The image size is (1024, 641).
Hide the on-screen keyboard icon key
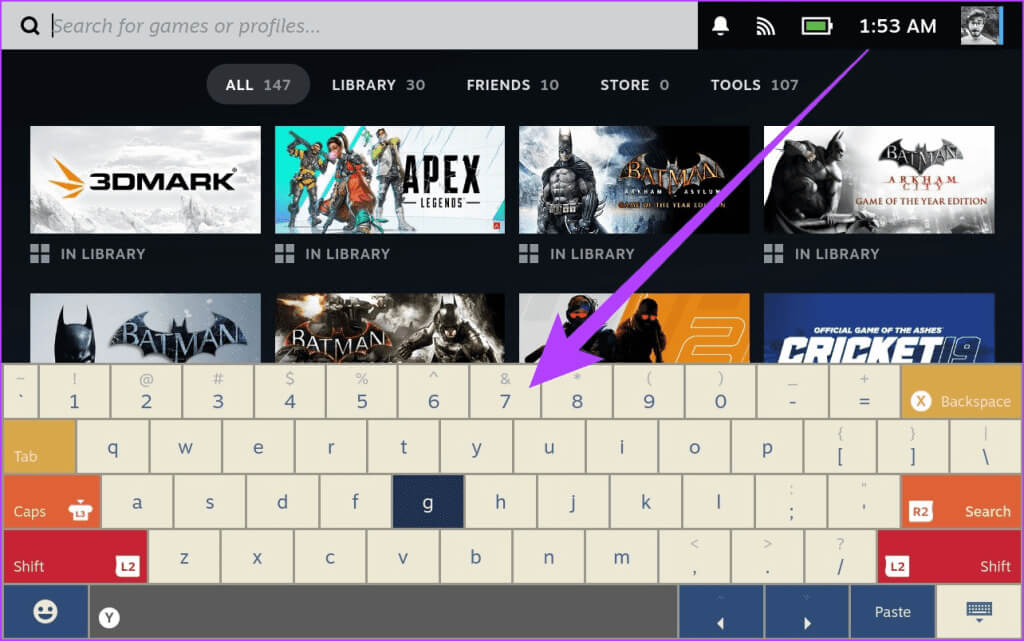pos(978,612)
